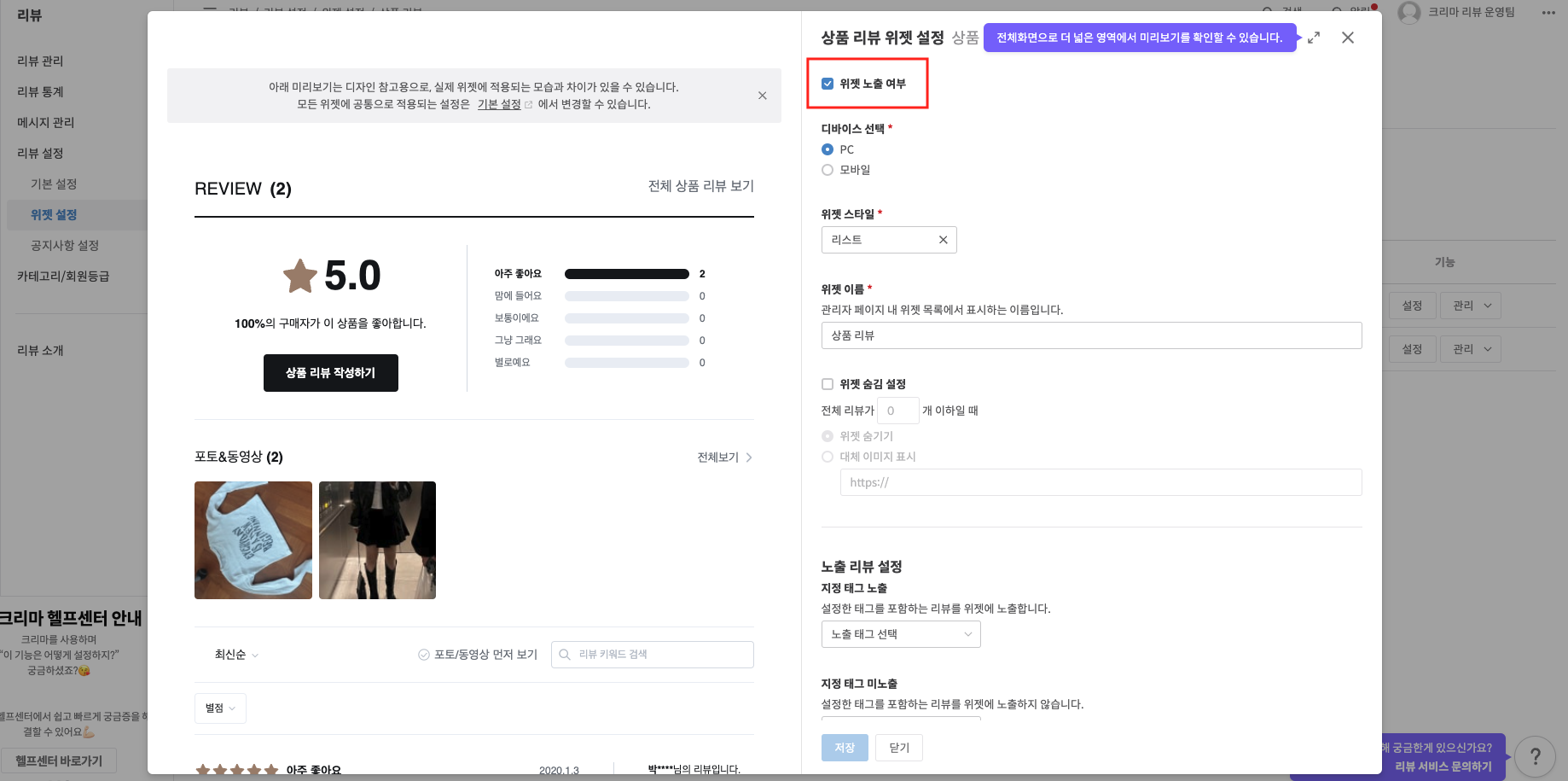This screenshot has height=781, width=1568.
Task: Uncheck the 위젯 노출 여부 checkbox
Action: pos(827,83)
